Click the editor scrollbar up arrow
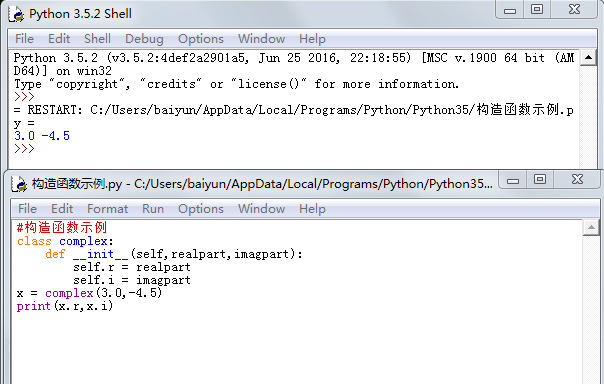Image resolution: width=604 pixels, height=384 pixels. coord(591,228)
